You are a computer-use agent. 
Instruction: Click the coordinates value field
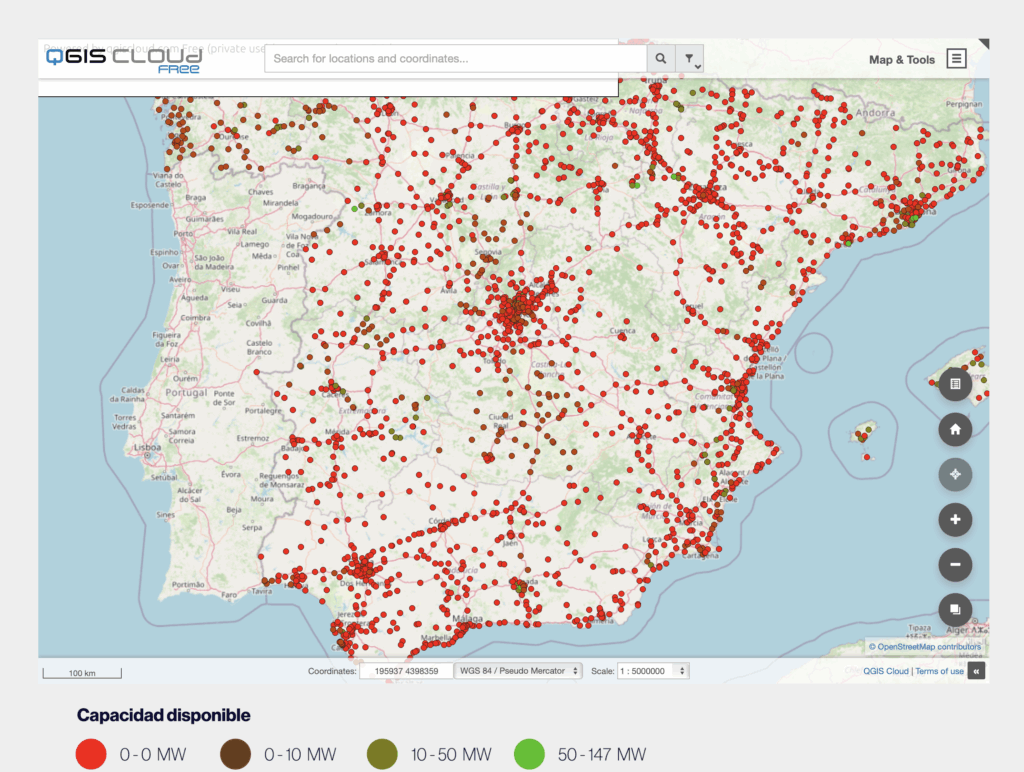[x=406, y=671]
